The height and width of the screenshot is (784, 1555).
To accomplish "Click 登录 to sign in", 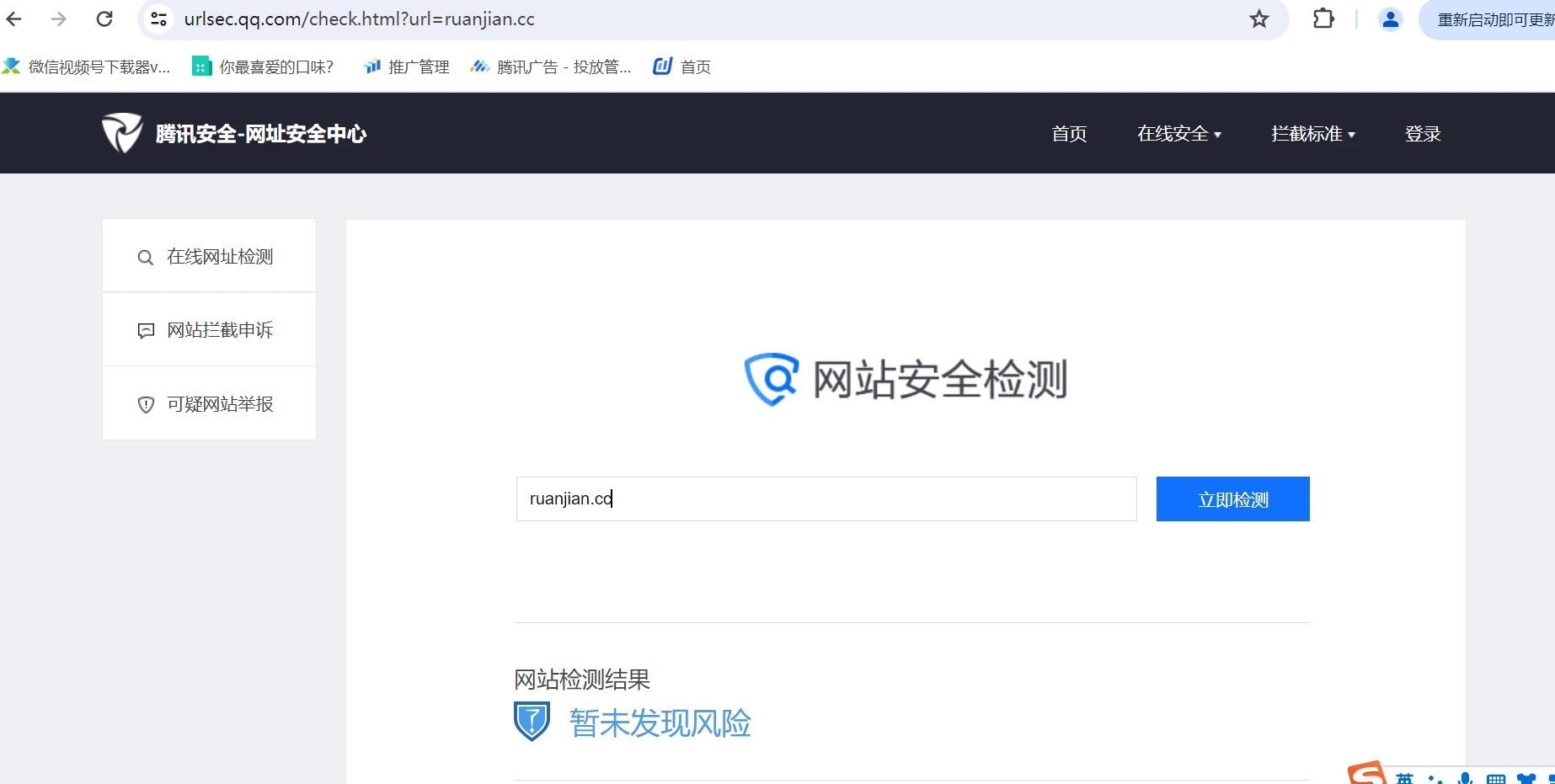I will tap(1423, 134).
